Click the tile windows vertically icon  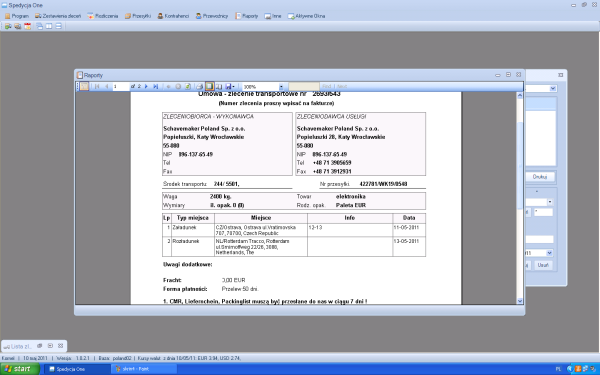(x=49, y=26)
